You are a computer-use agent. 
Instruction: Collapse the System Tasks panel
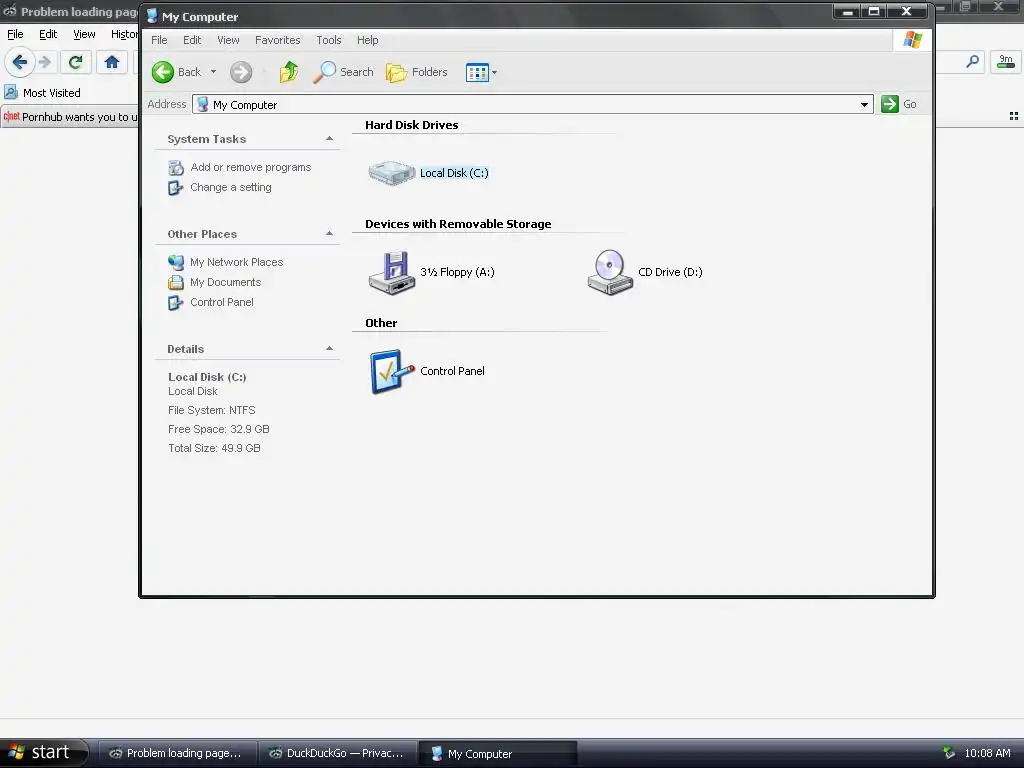point(329,138)
